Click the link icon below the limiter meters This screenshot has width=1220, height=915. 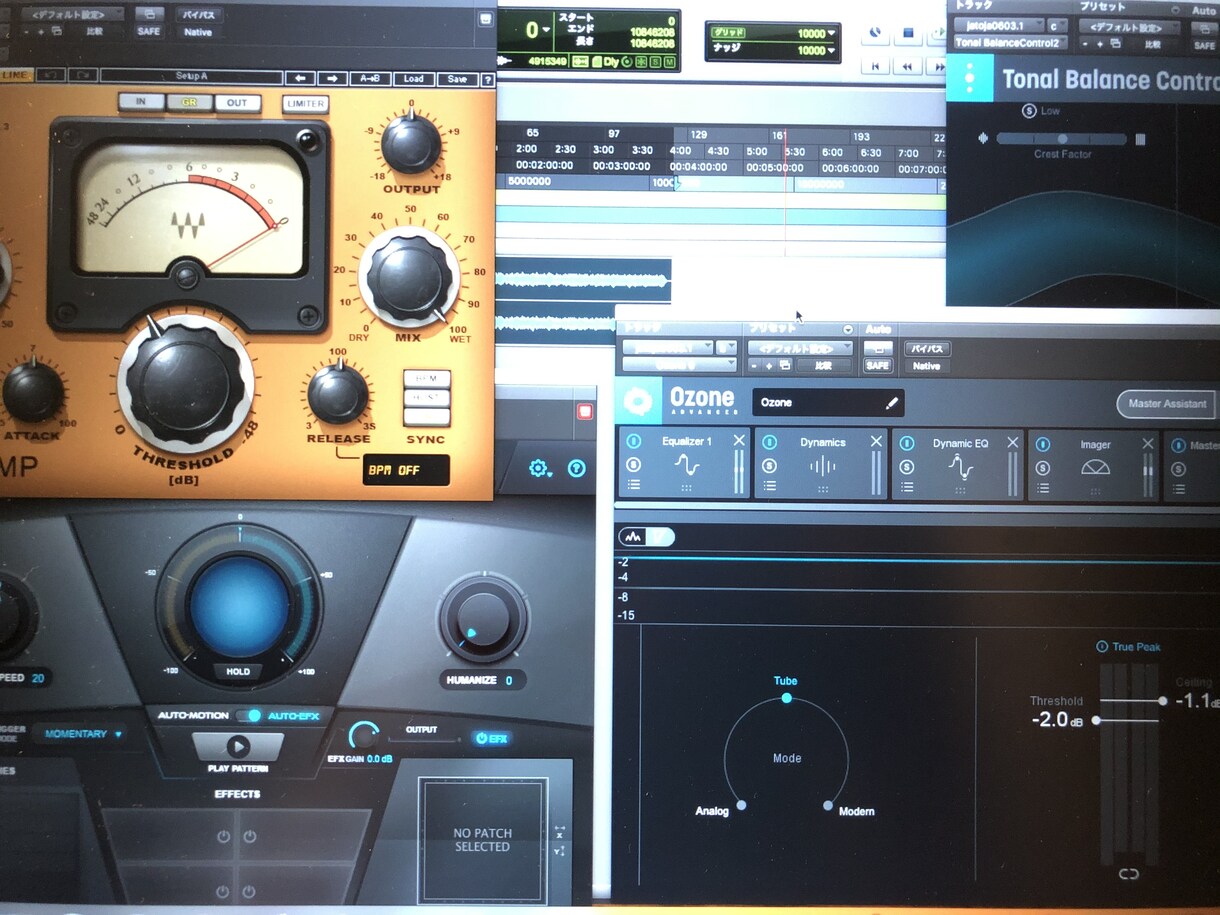[1128, 874]
